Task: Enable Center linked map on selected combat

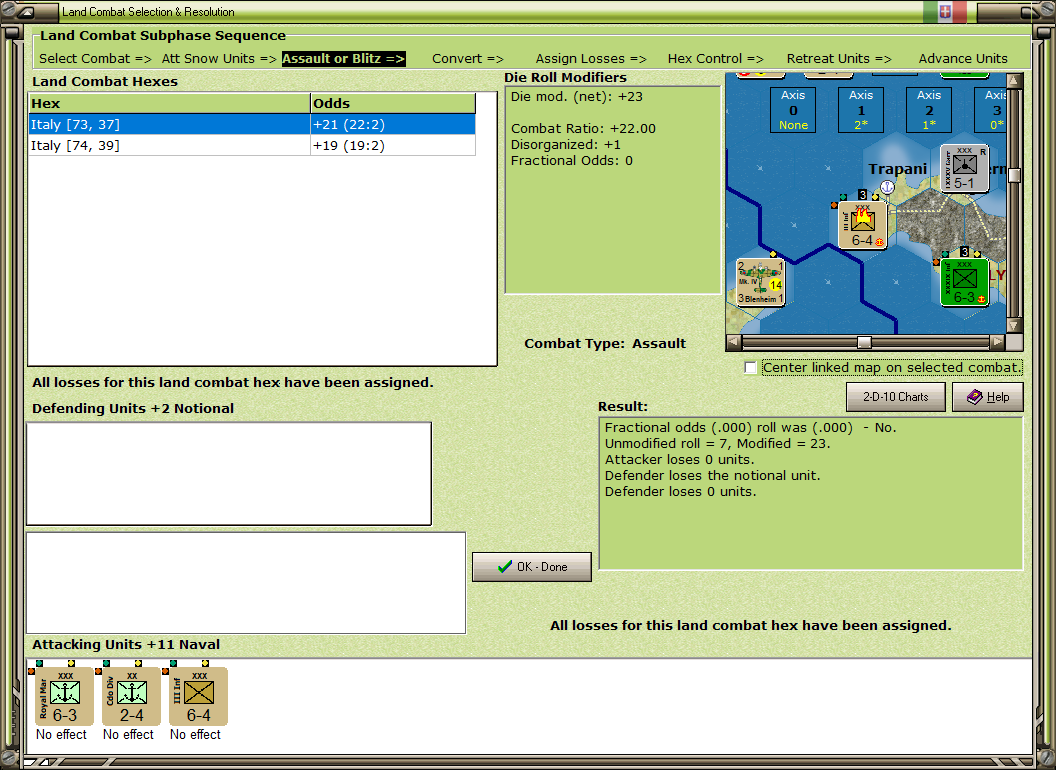Action: (x=750, y=367)
